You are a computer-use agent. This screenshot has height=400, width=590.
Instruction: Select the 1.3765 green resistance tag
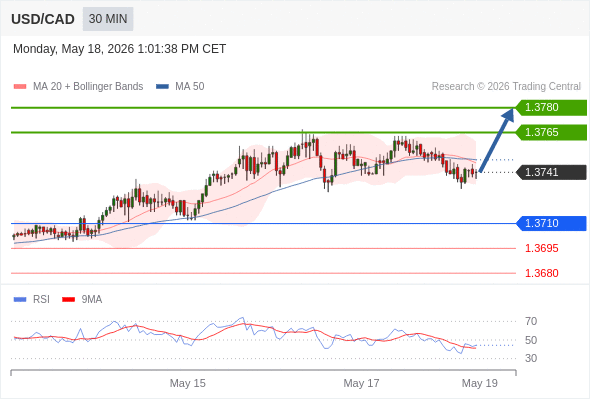coord(551,132)
